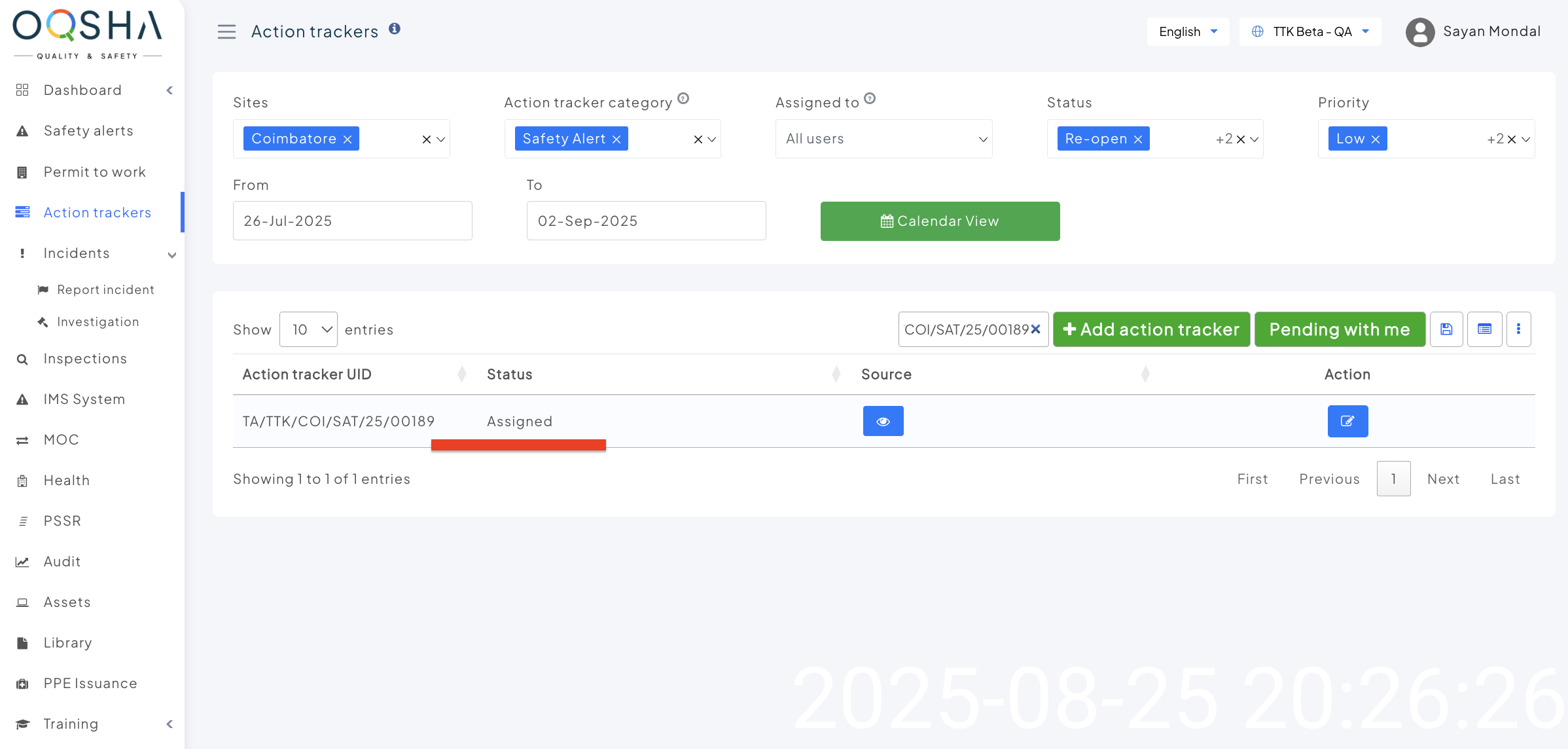This screenshot has width=1568, height=749.
Task: Click the info icon beside Action trackers title
Action: (x=395, y=29)
